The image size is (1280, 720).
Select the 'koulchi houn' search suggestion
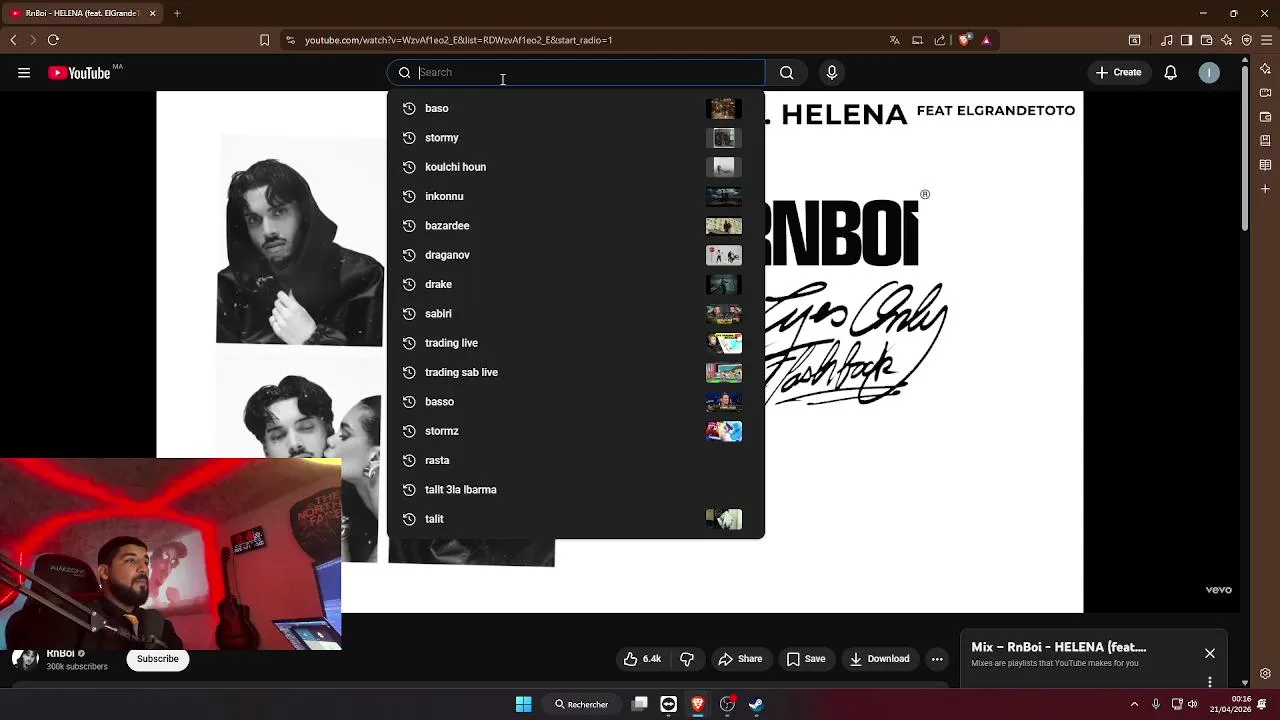click(576, 167)
